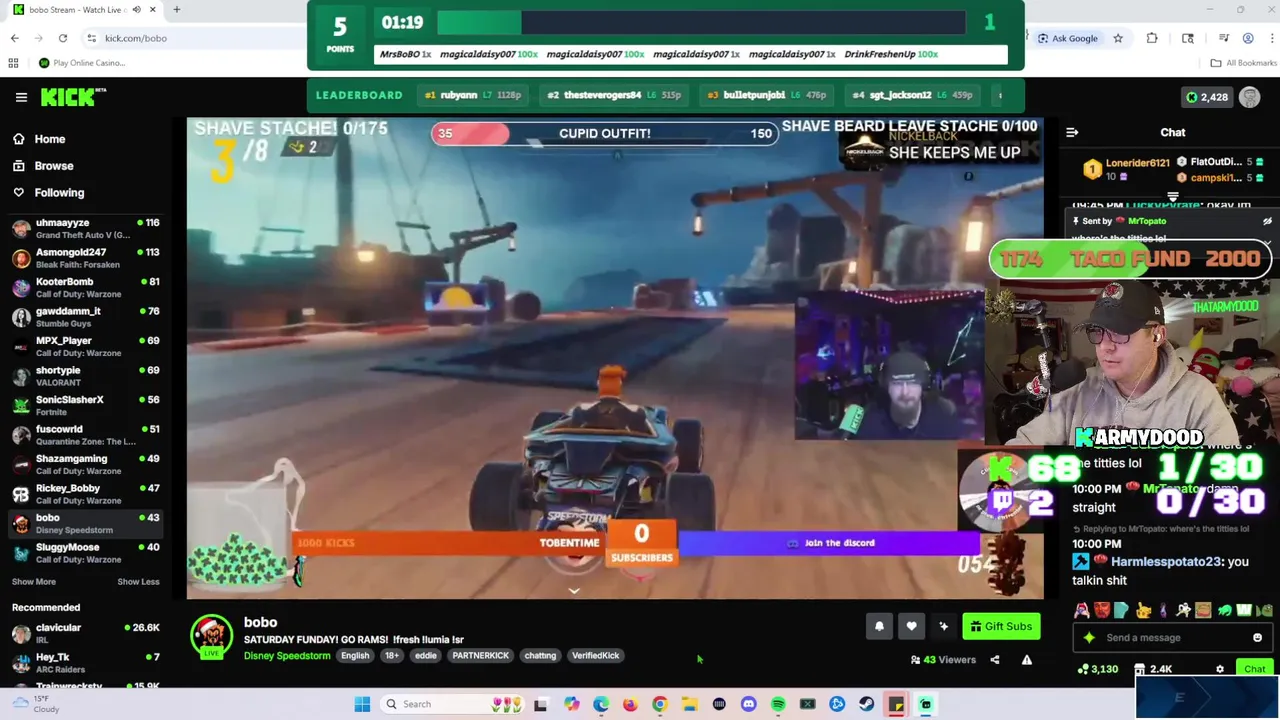
Task: Open File Explorer from the taskbar
Action: pyautogui.click(x=689, y=704)
